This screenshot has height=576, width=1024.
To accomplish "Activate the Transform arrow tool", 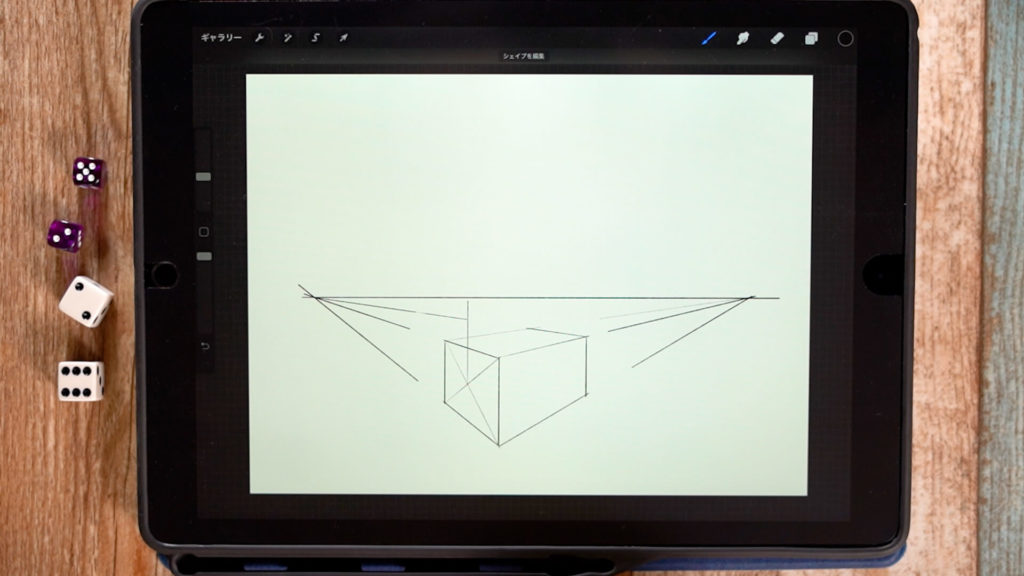I will click(x=344, y=38).
